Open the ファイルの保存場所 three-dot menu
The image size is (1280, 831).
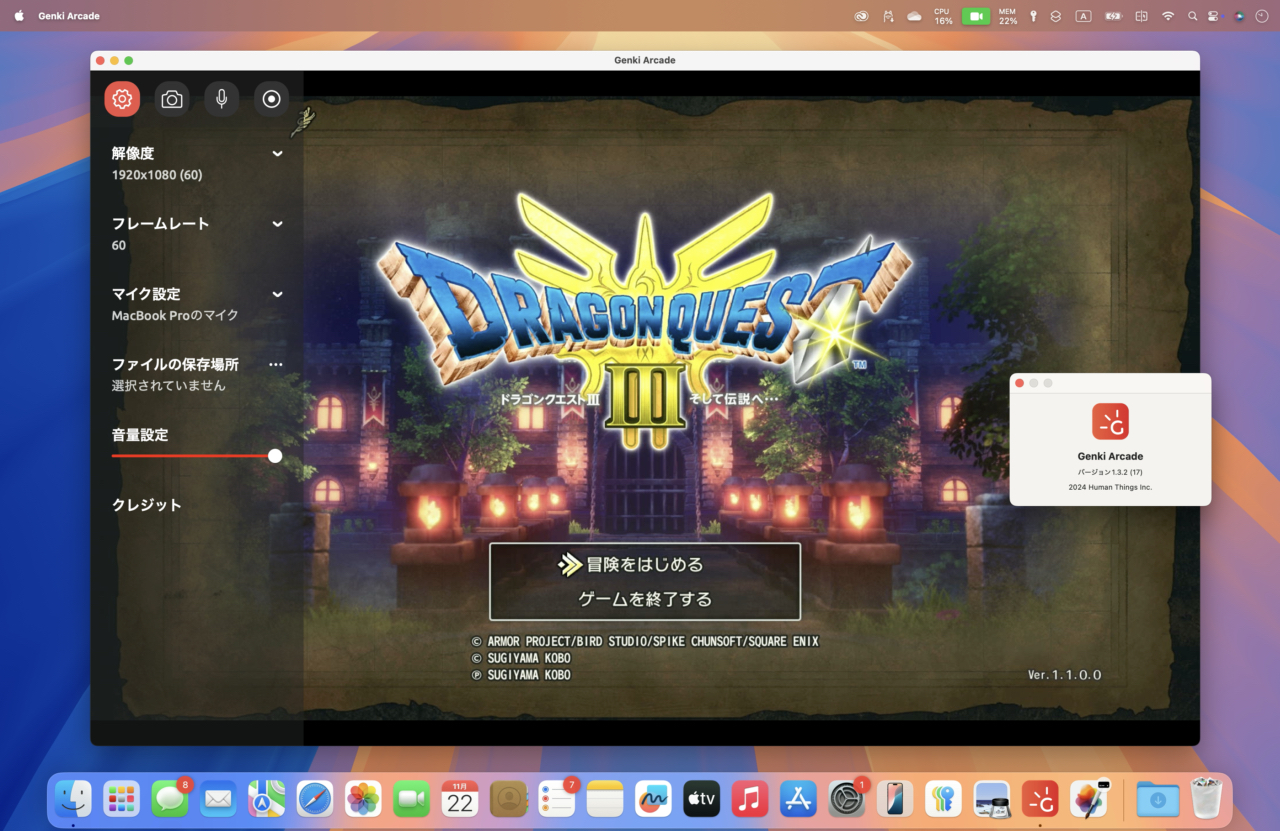[x=276, y=365]
